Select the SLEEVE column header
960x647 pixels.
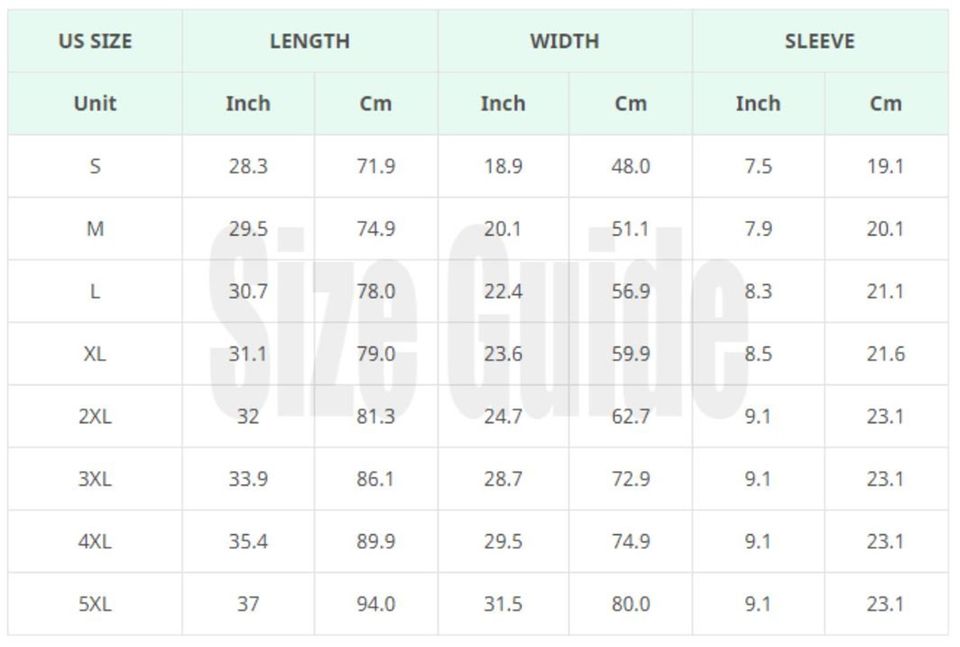[x=820, y=41]
